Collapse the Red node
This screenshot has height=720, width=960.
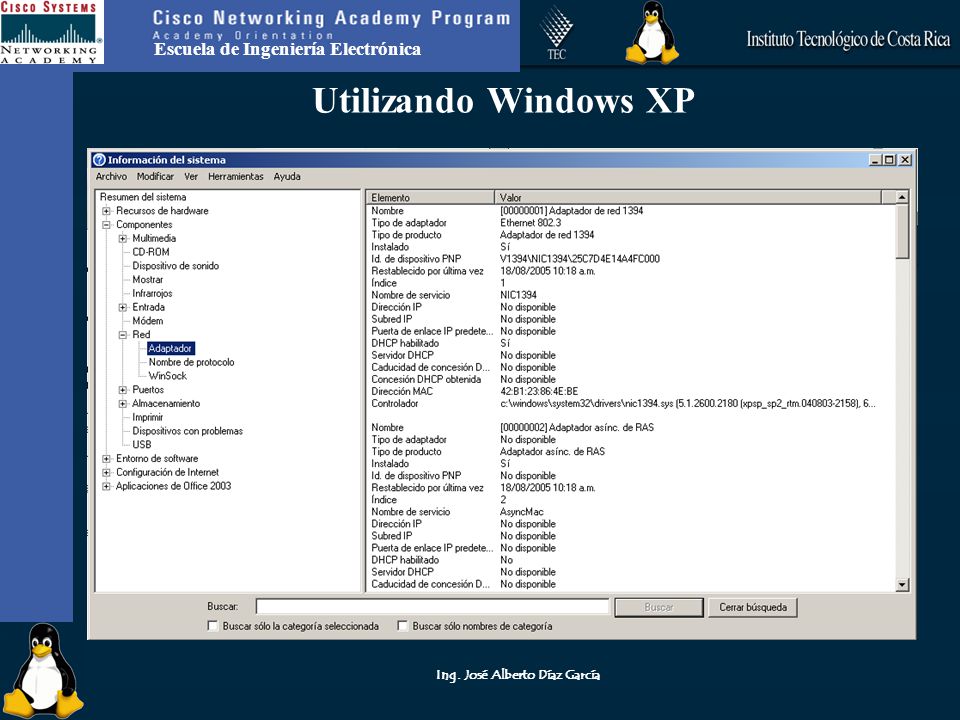pyautogui.click(x=123, y=335)
